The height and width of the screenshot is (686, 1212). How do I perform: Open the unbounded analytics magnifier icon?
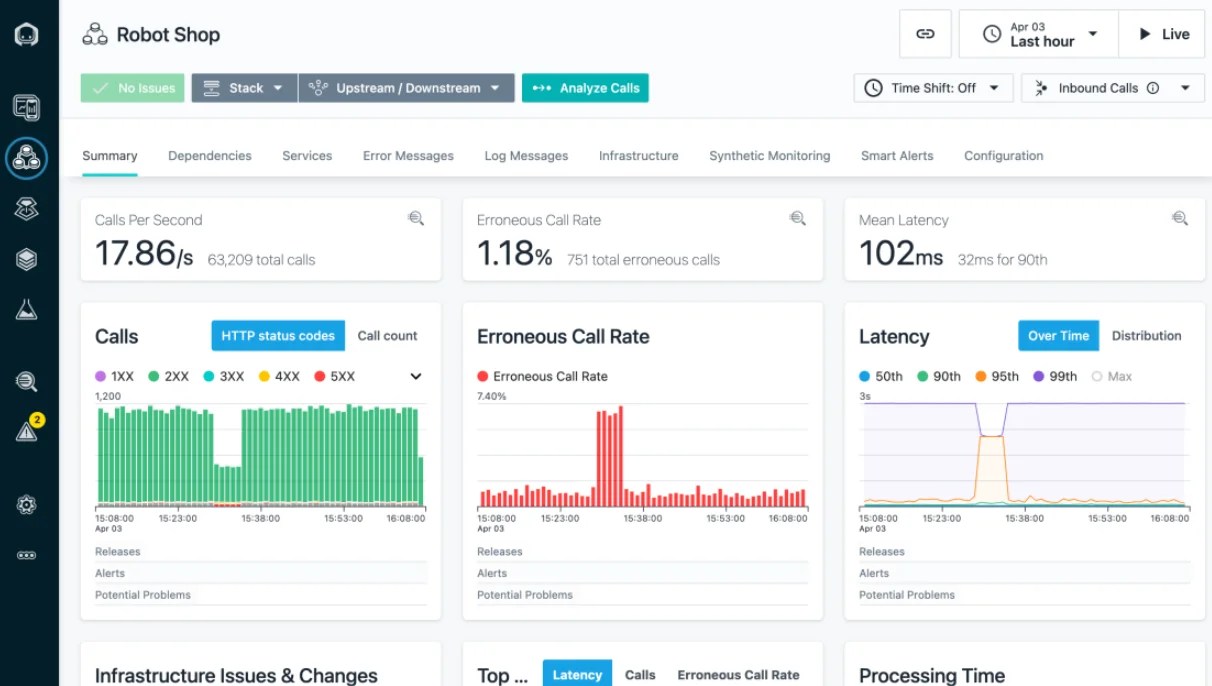pos(27,381)
